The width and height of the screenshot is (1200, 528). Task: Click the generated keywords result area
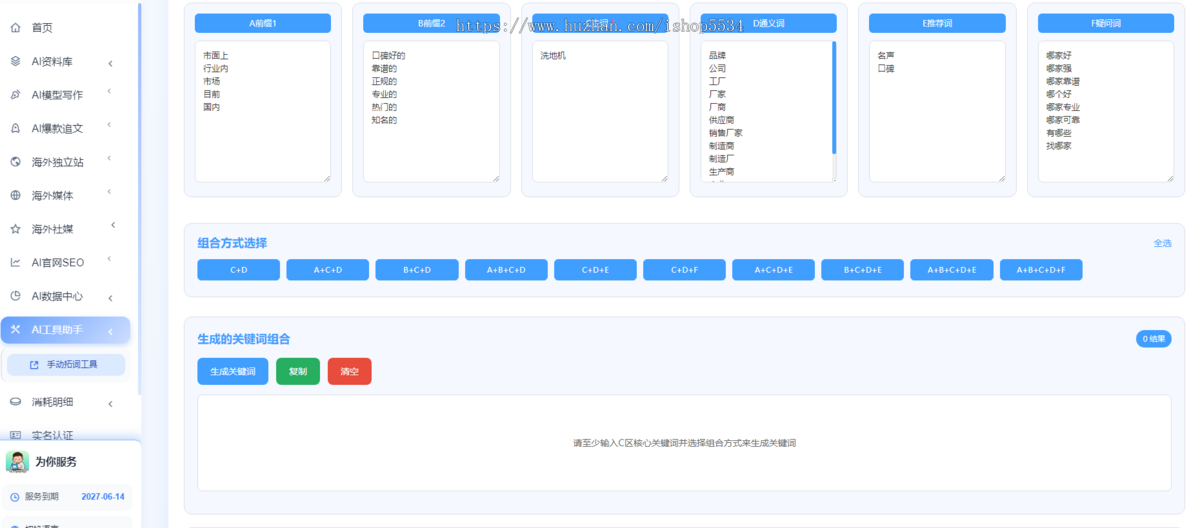pyautogui.click(x=684, y=442)
